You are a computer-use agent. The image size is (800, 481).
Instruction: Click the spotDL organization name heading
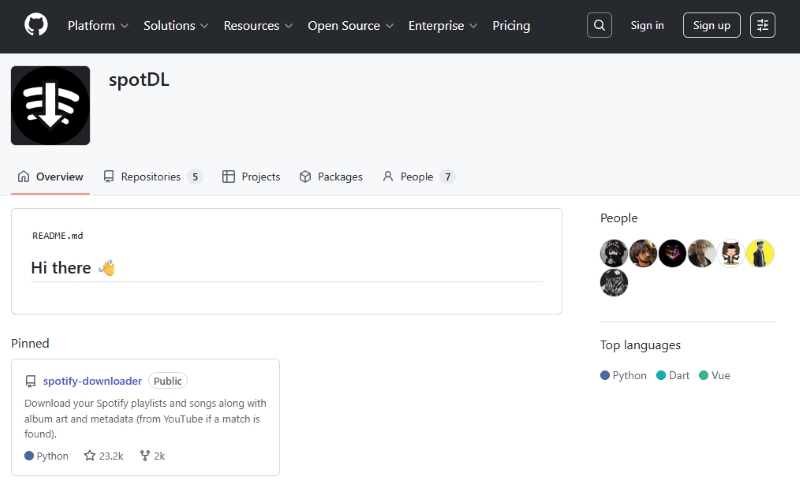(x=139, y=80)
